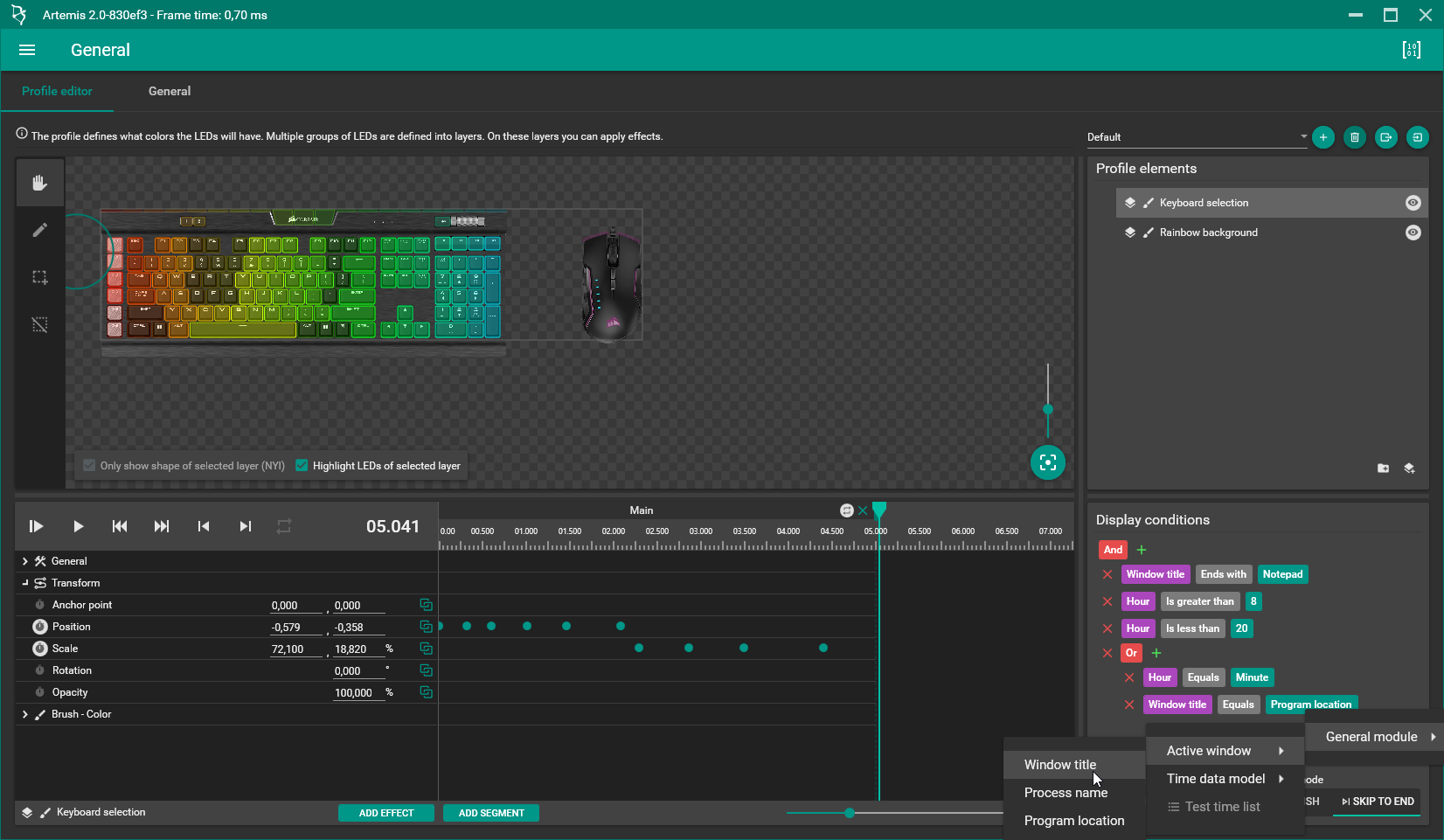Switch to the General tab

(x=170, y=91)
